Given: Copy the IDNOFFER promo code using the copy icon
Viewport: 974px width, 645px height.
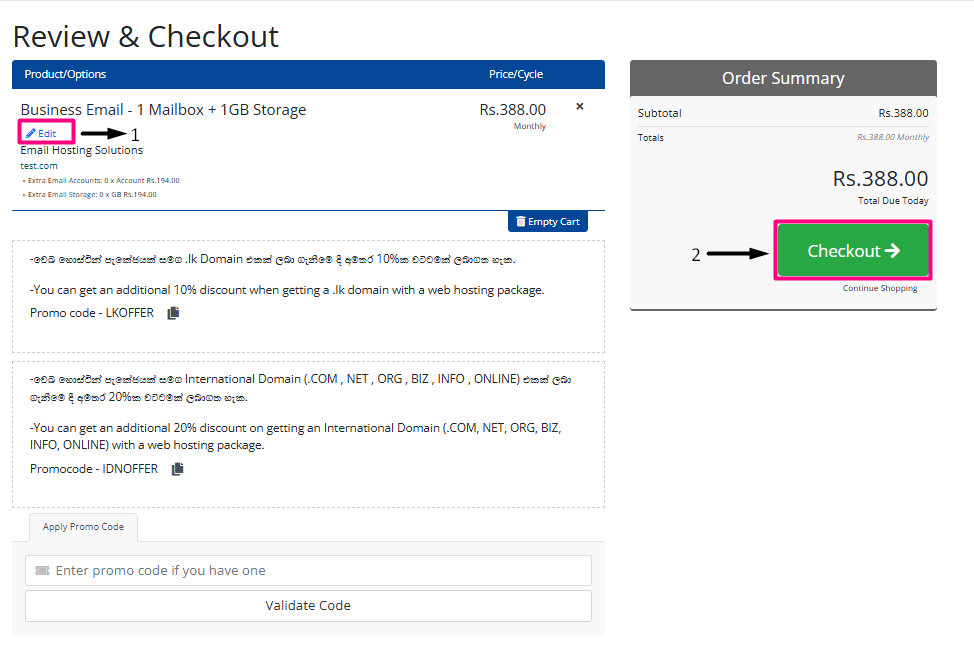Looking at the screenshot, I should coord(177,468).
